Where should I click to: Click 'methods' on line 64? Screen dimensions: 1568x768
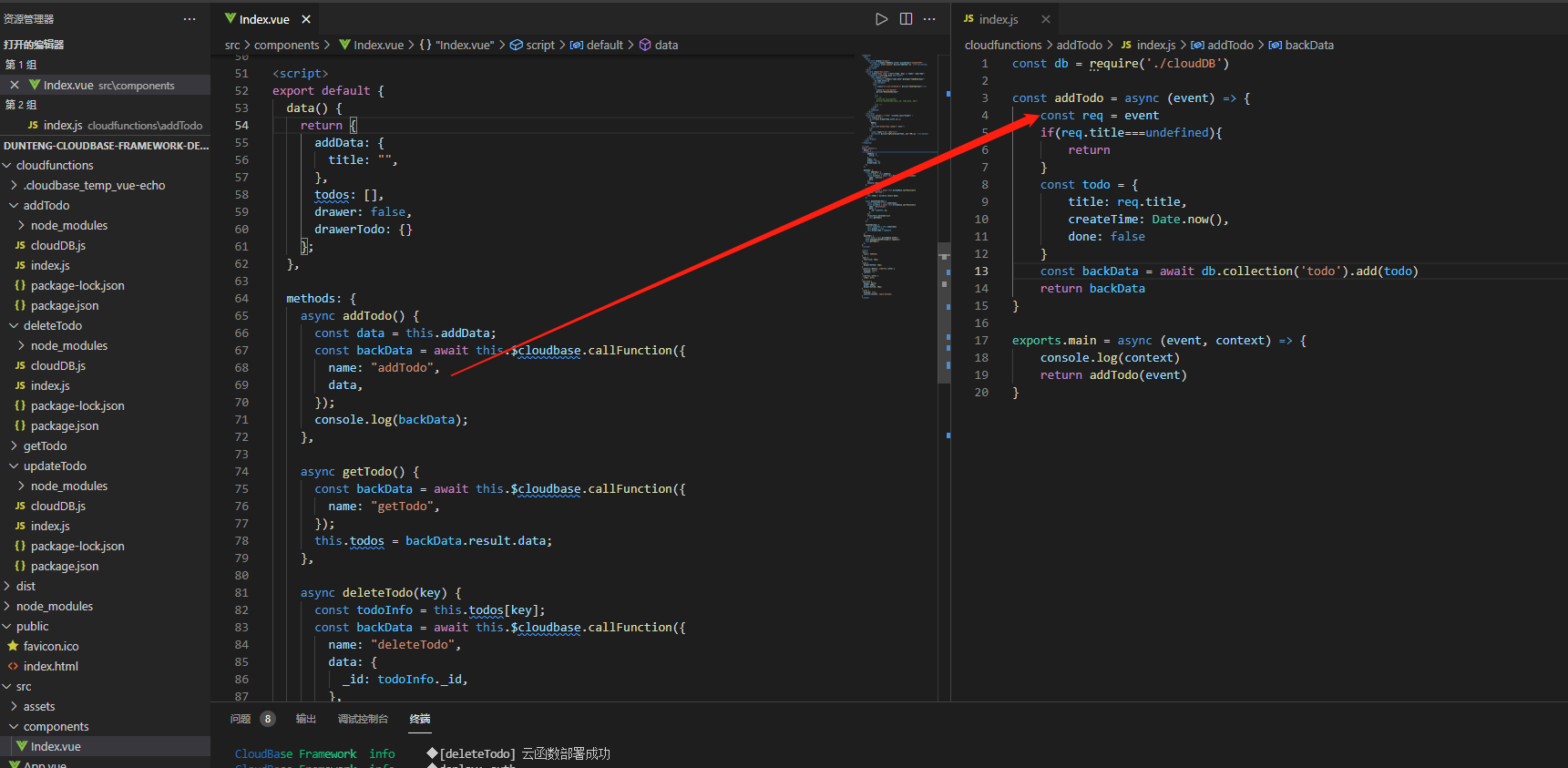coord(311,298)
